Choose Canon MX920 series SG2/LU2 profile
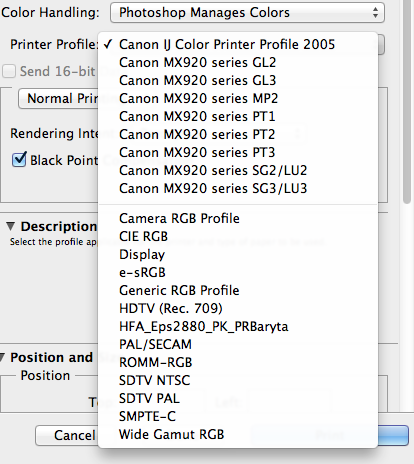 click(x=238, y=170)
